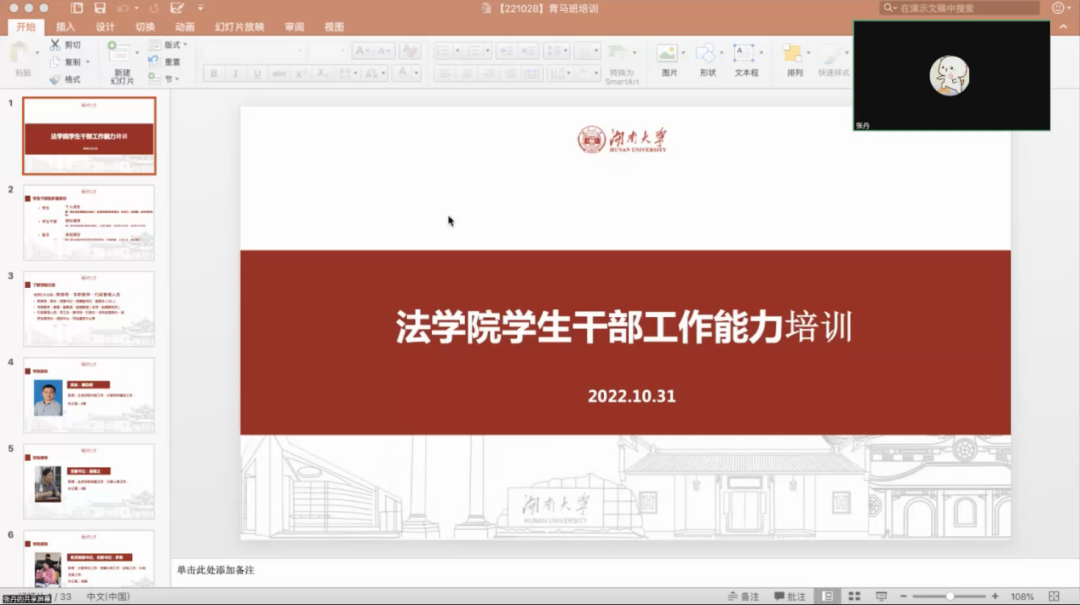Open the Copy (复制) dropdown arrow

point(89,62)
